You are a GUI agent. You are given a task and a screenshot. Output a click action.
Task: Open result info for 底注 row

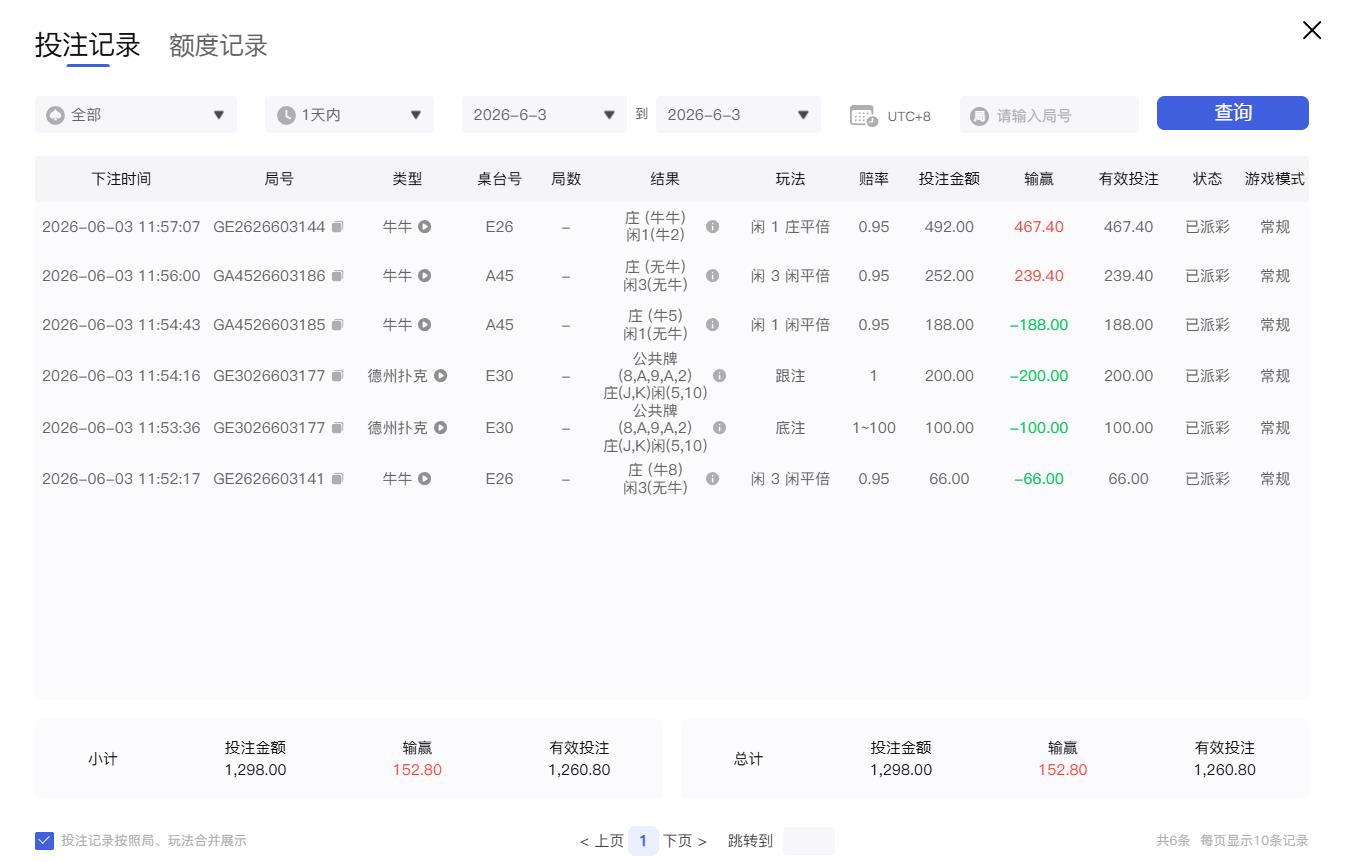pyautogui.click(x=720, y=428)
